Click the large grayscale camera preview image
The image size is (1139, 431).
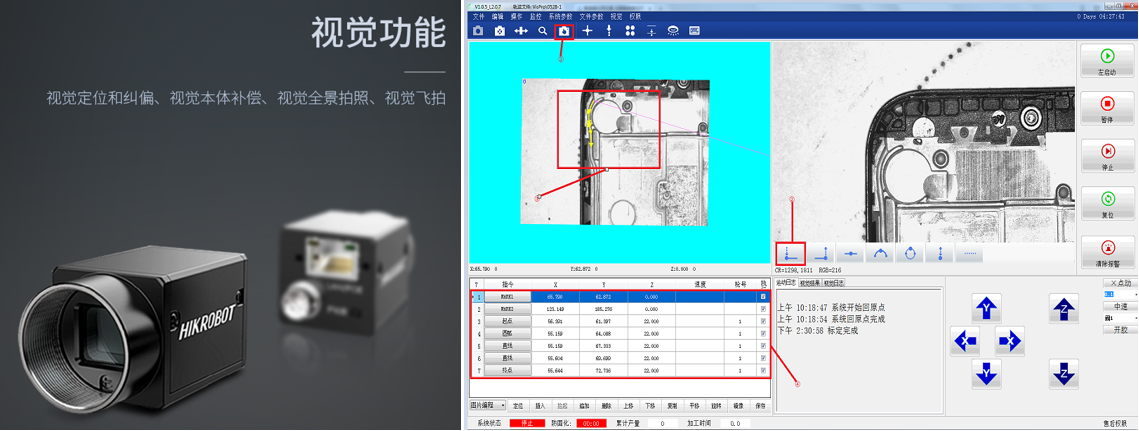[x=923, y=142]
